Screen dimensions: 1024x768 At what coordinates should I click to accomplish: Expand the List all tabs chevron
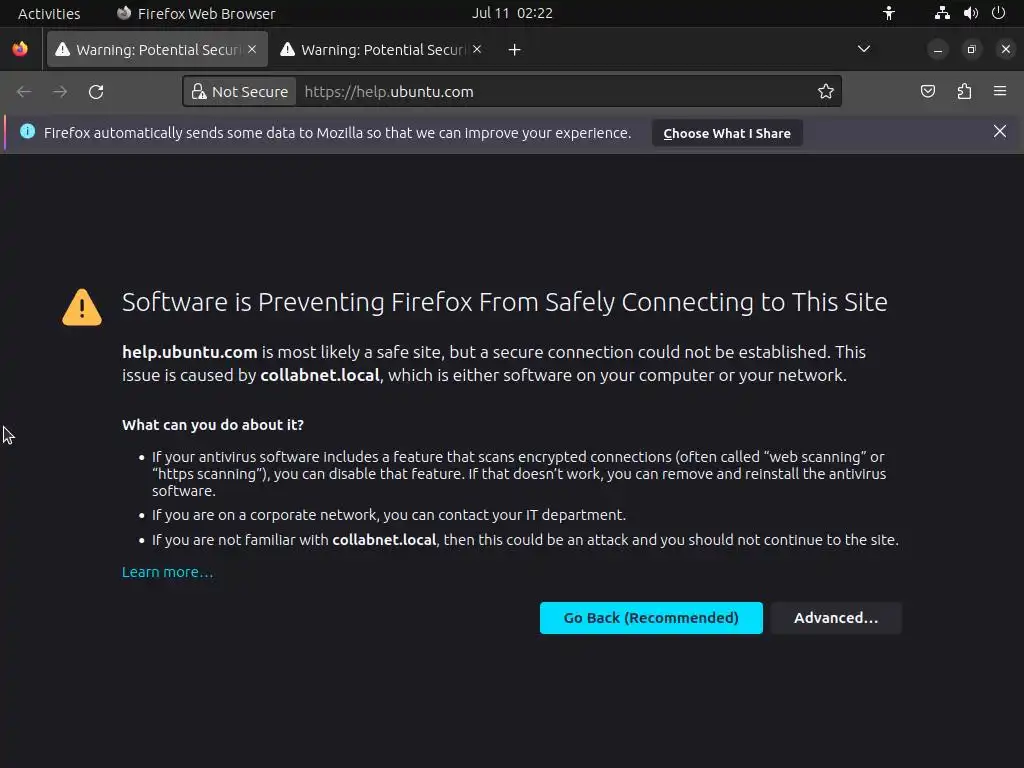tap(863, 49)
